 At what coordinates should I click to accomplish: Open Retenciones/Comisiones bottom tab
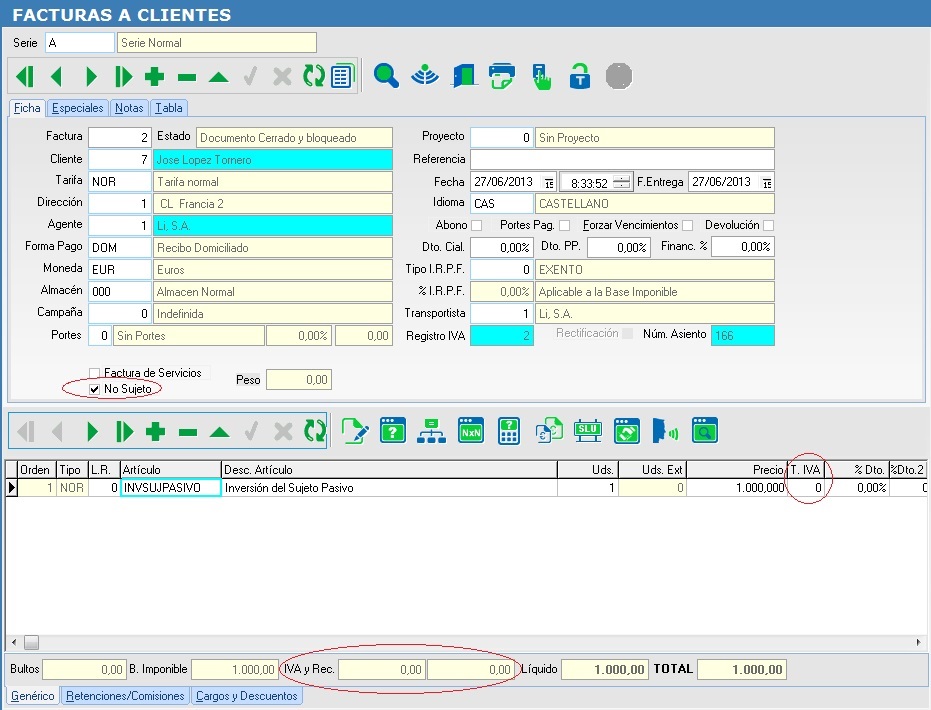coord(125,696)
